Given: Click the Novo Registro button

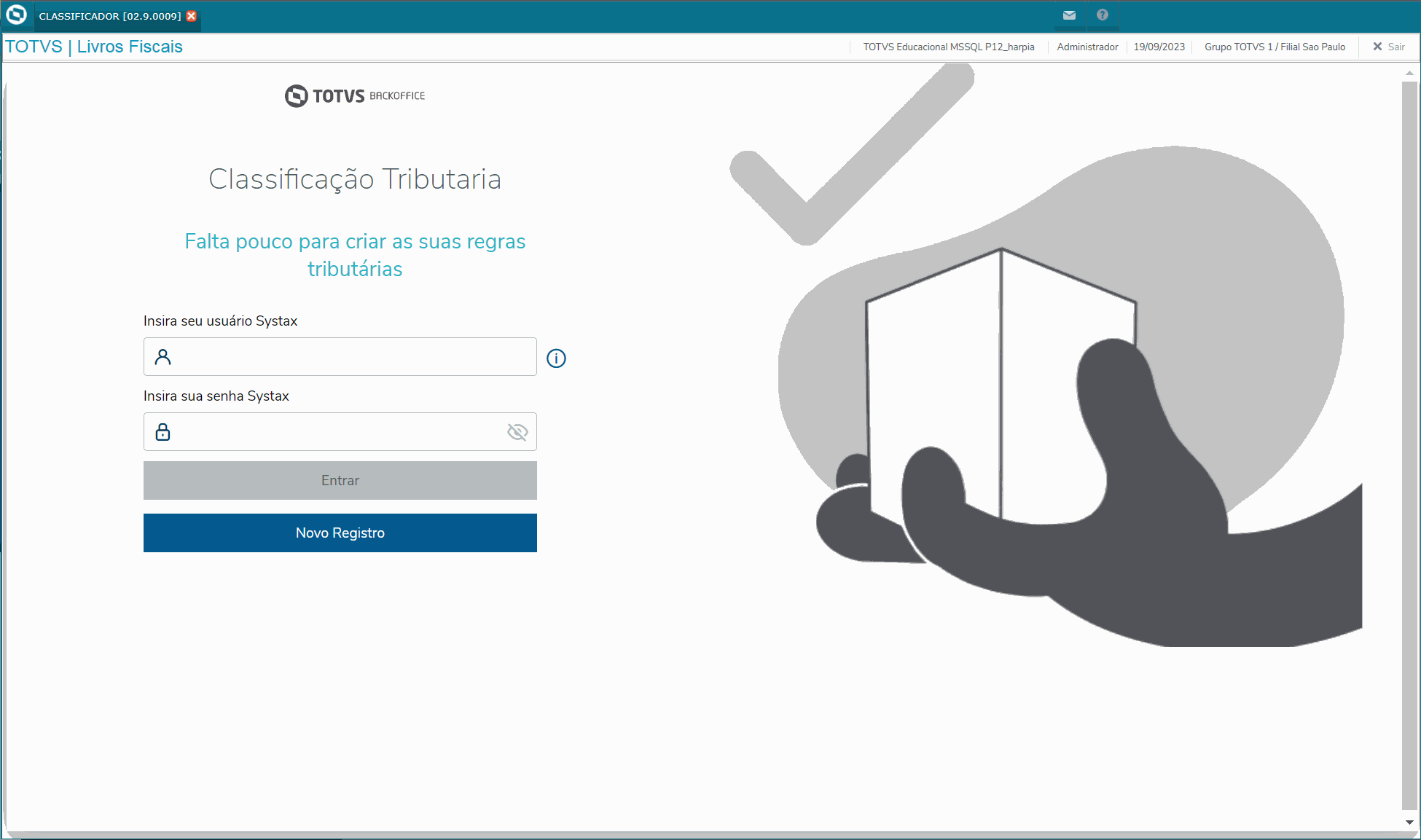Looking at the screenshot, I should coord(340,533).
